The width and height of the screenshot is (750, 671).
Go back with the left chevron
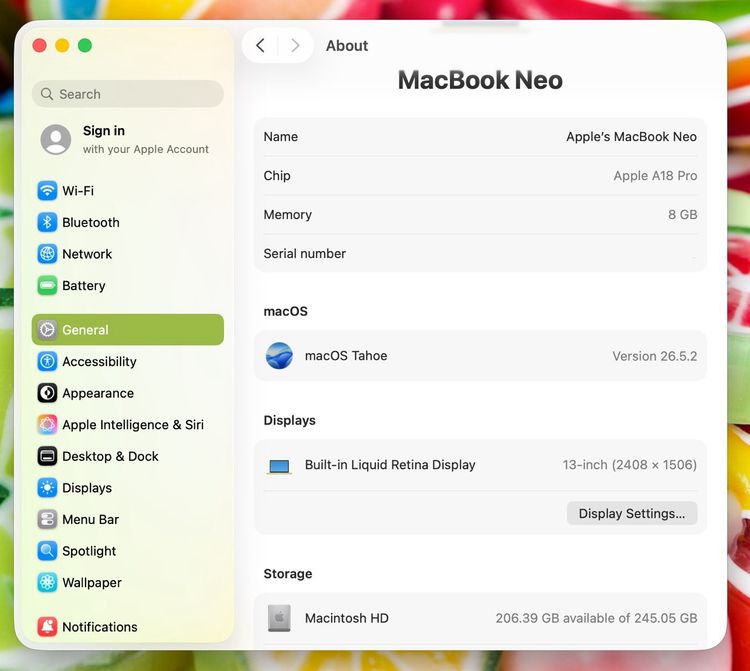[x=260, y=45]
